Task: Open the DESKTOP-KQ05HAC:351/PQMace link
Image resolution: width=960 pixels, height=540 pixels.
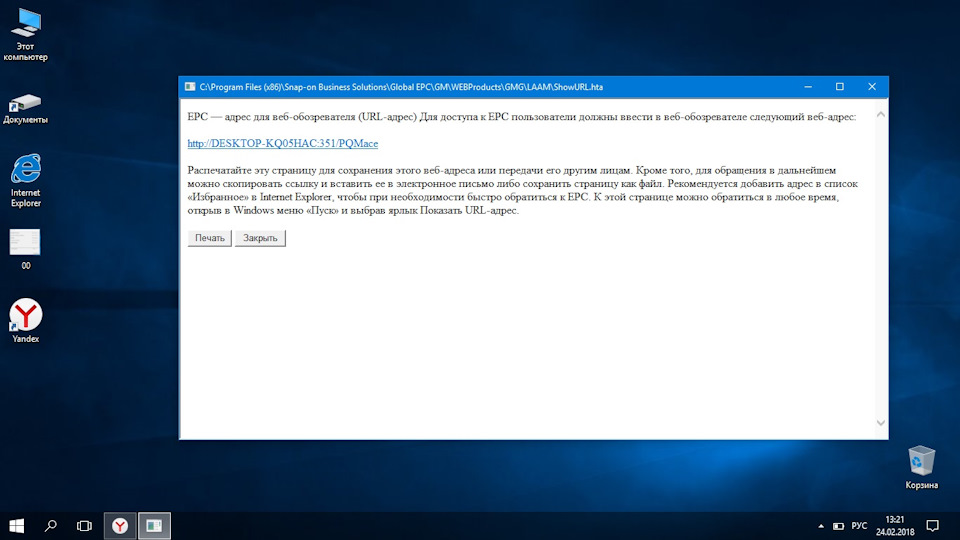Action: tap(282, 143)
